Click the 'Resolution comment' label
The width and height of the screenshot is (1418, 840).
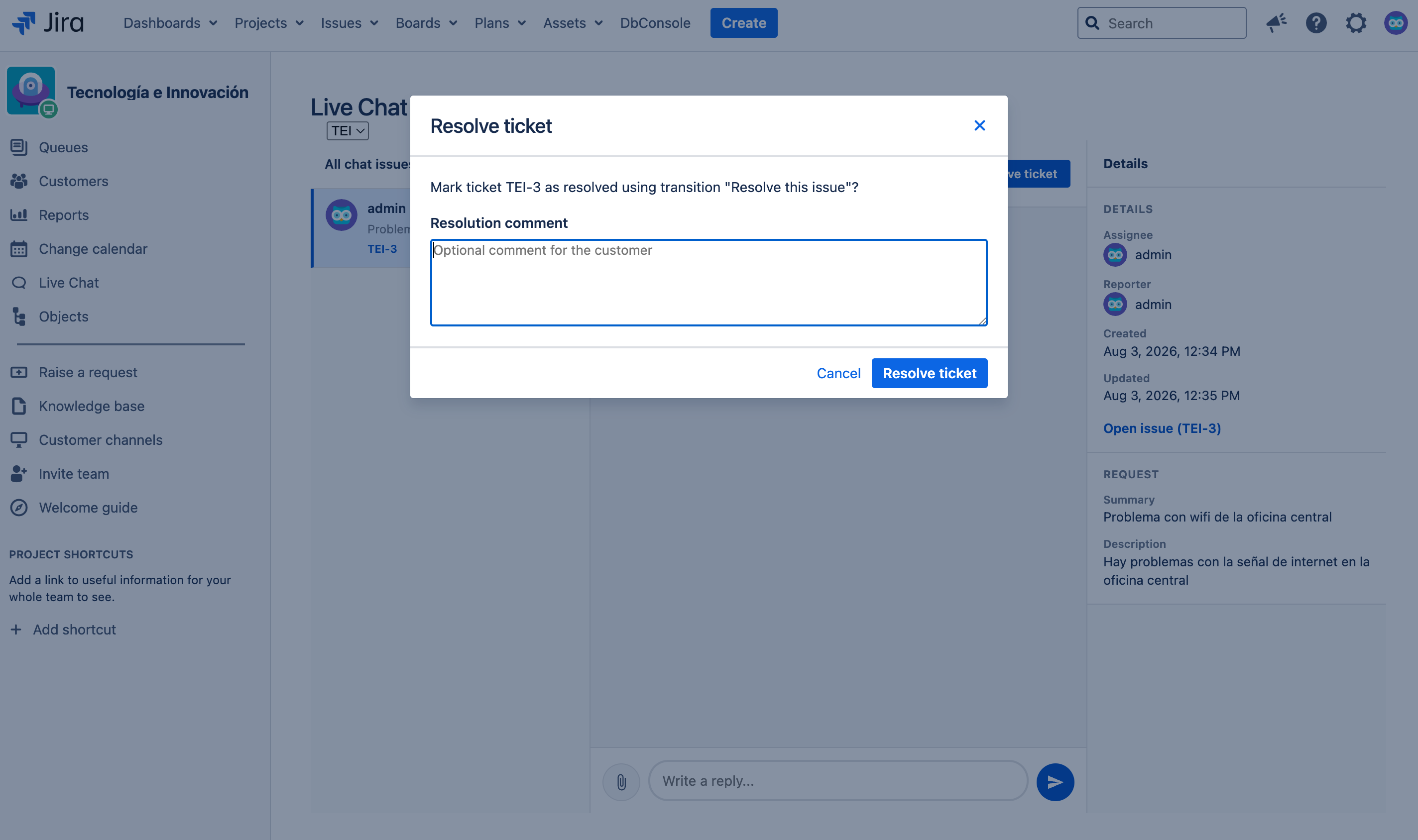(x=498, y=223)
